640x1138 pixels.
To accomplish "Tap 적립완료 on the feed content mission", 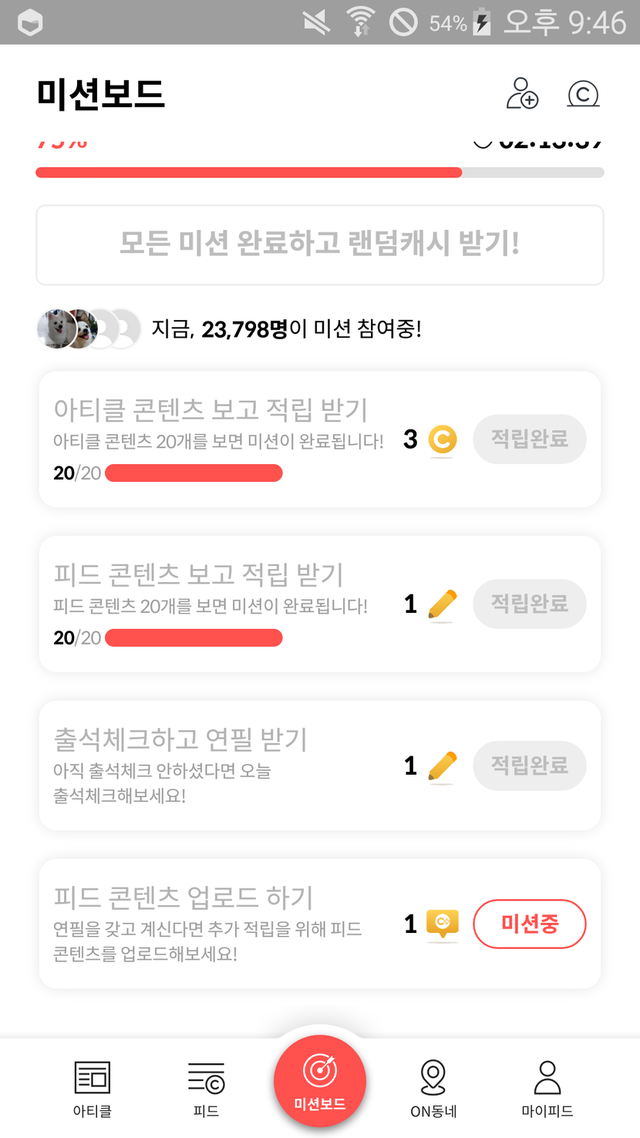I will pos(529,604).
